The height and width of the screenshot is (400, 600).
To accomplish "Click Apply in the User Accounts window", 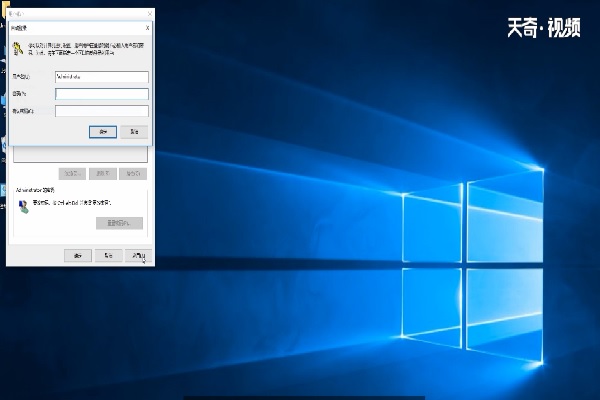I will coord(138,255).
